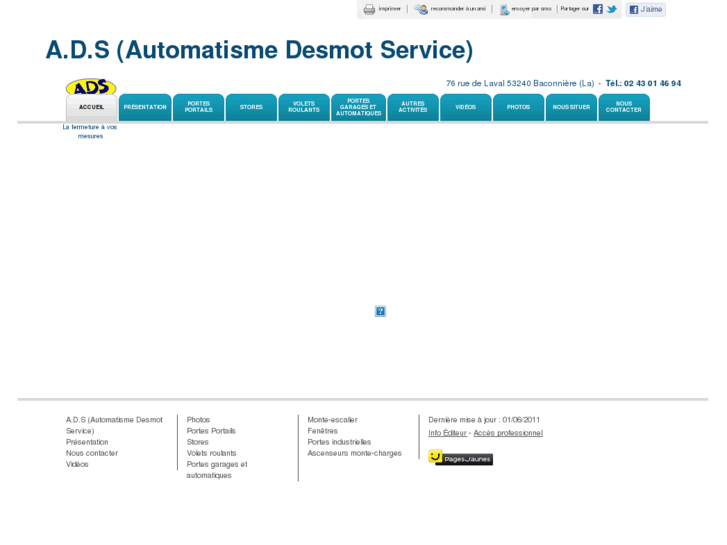Select the Accueil tab
The image size is (727, 545).
pyautogui.click(x=91, y=107)
